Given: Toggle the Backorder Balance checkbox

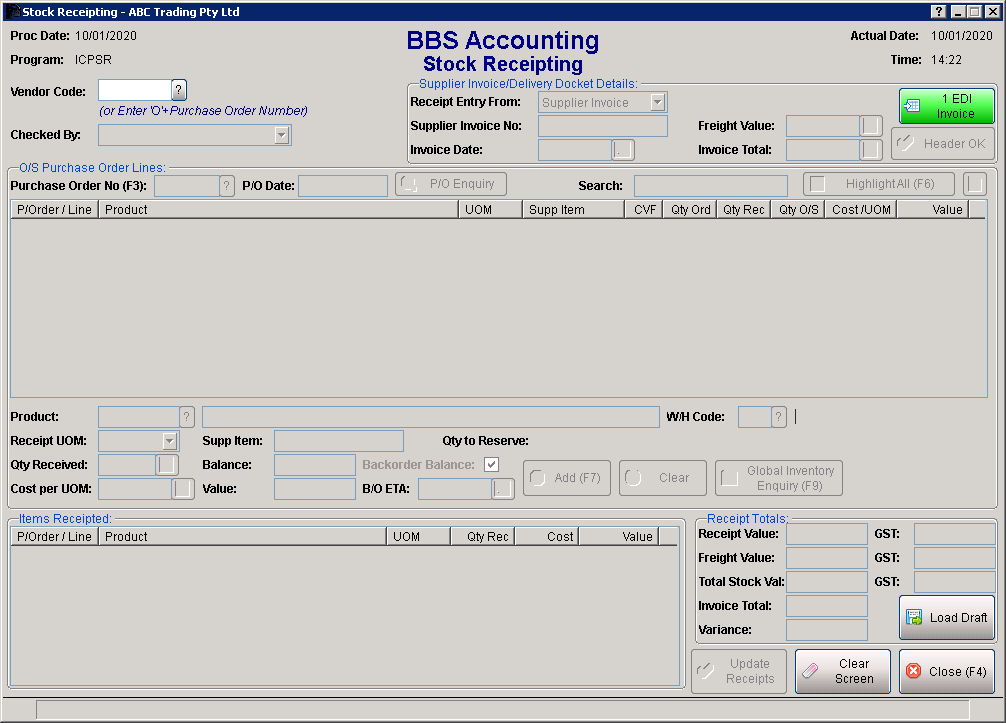Looking at the screenshot, I should coord(491,465).
